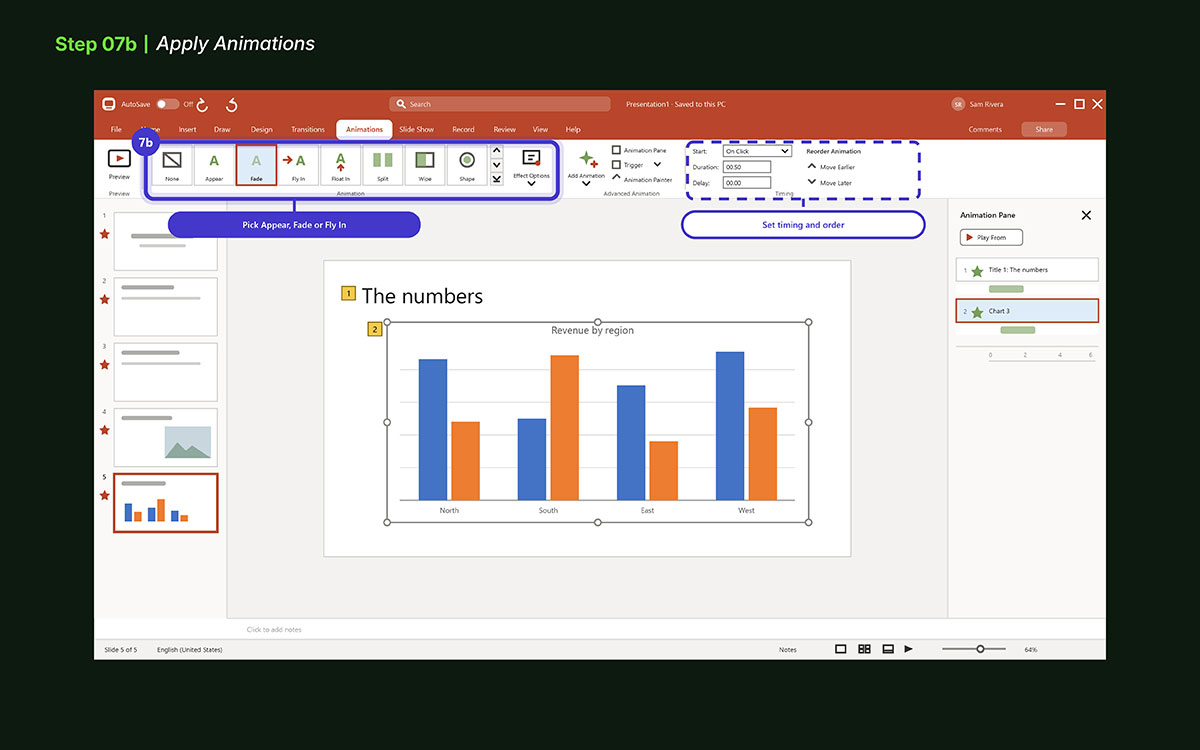Check the Trigger checkbox
1200x750 pixels.
(x=616, y=164)
